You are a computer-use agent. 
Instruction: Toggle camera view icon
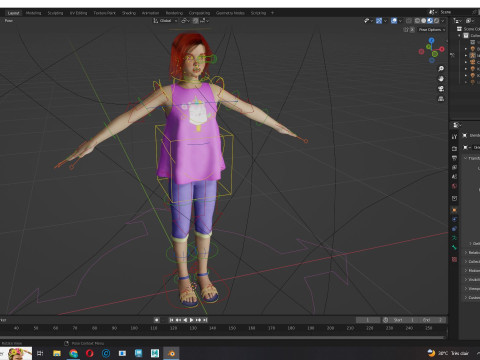(x=441, y=89)
